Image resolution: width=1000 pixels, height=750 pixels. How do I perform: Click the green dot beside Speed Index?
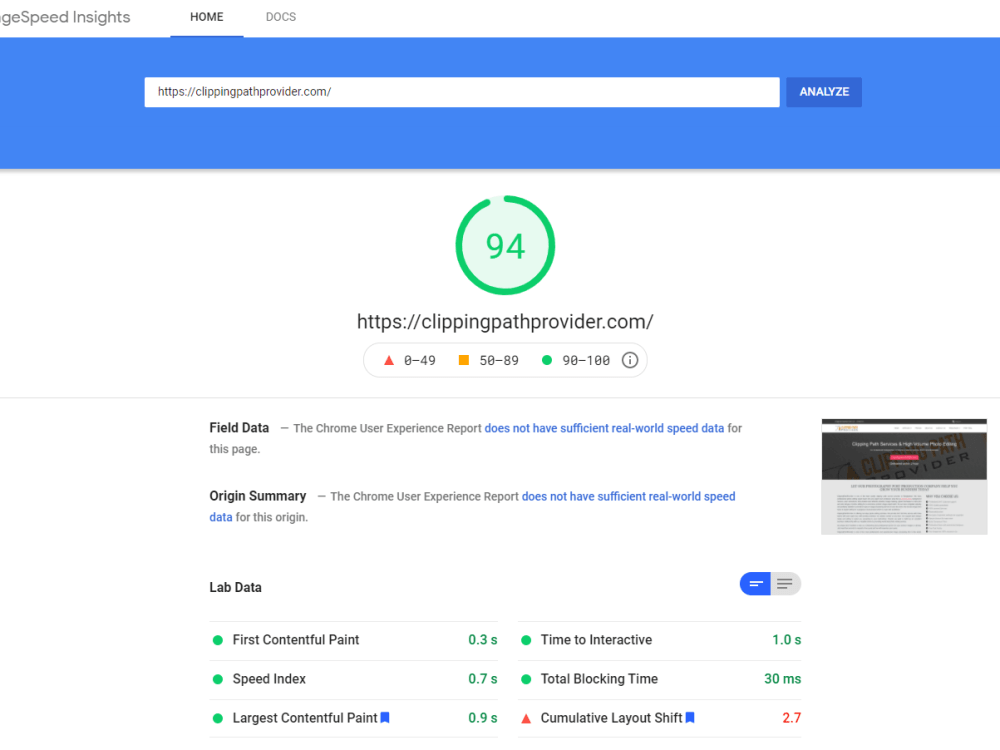click(x=217, y=679)
